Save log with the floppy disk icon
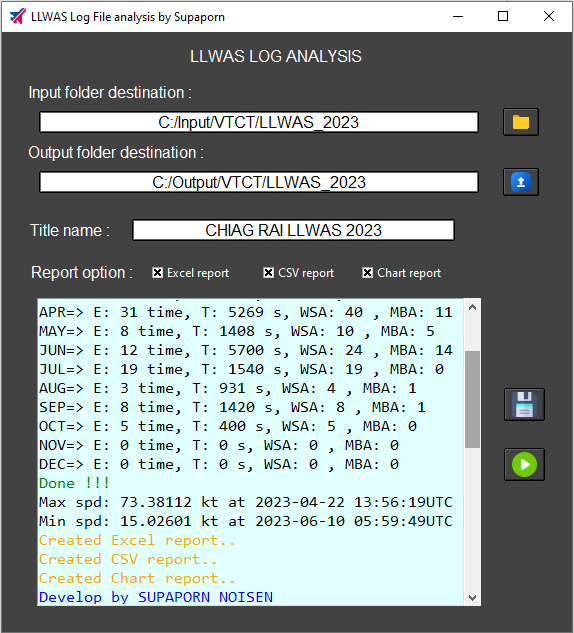 pos(524,405)
